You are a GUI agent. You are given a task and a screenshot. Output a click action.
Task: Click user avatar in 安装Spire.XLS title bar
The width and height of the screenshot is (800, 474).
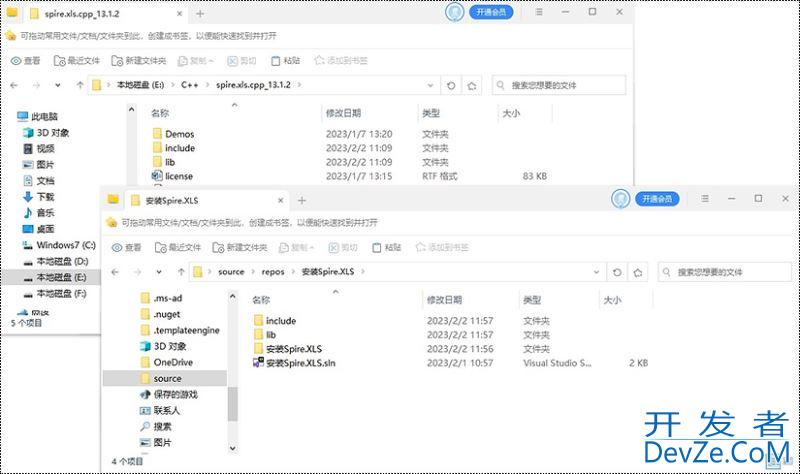[x=620, y=199]
